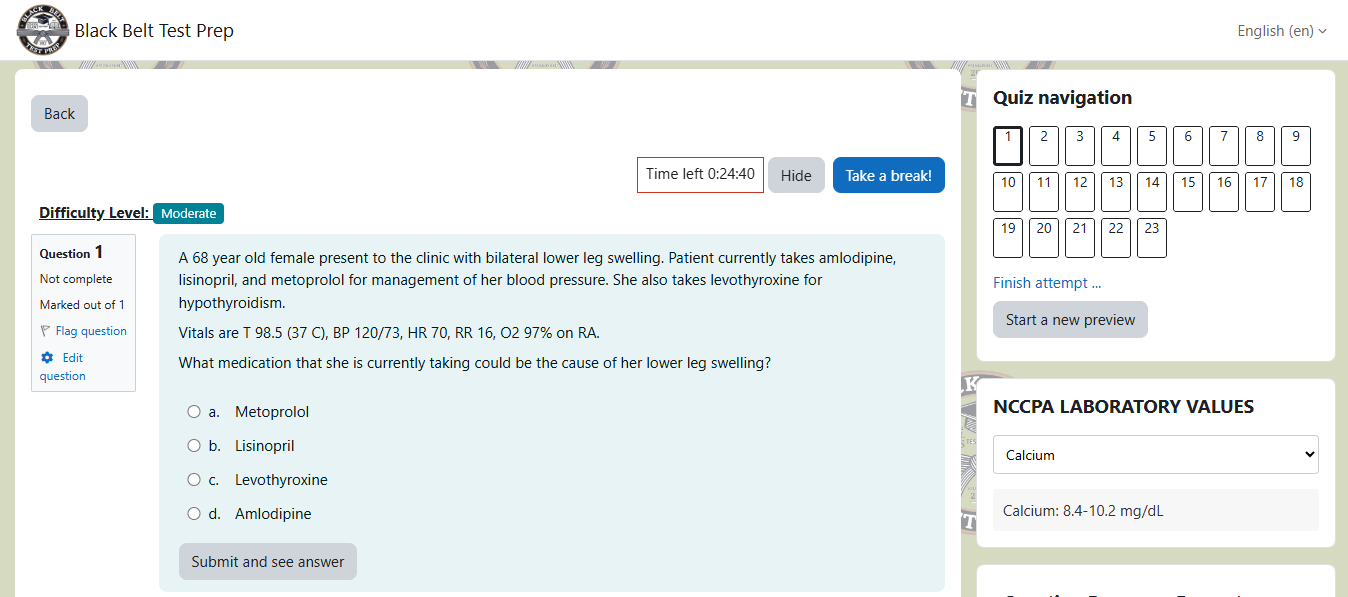This screenshot has width=1348, height=597.
Task: Click the Black Belt Test Prep logo
Action: (43, 30)
